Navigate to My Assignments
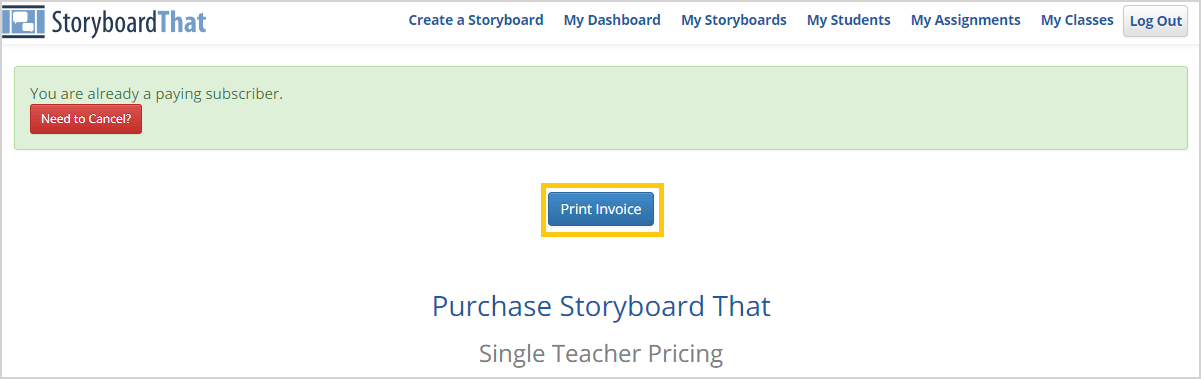 click(966, 20)
